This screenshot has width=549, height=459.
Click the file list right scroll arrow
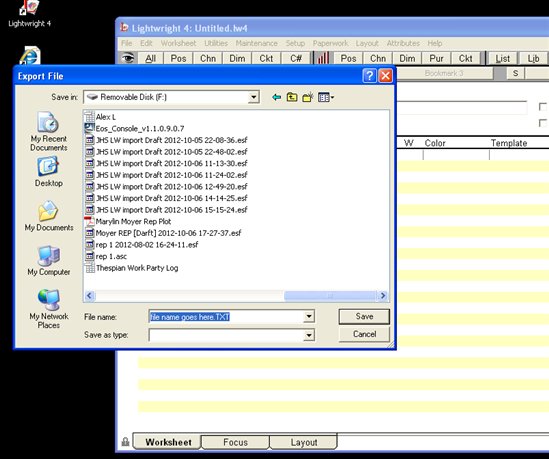(383, 296)
